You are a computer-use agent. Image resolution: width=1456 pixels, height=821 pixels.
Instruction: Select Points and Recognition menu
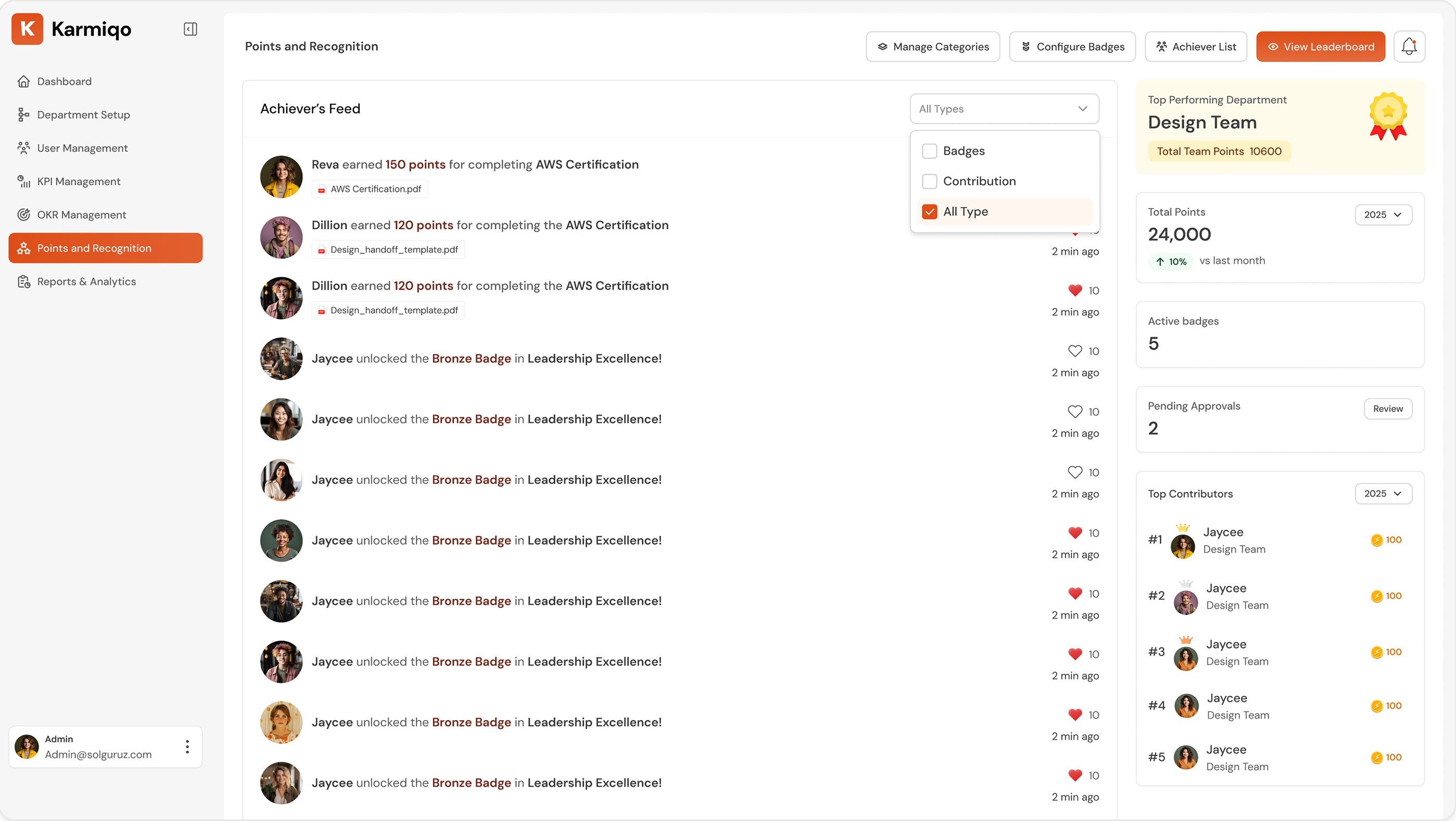[x=105, y=248]
